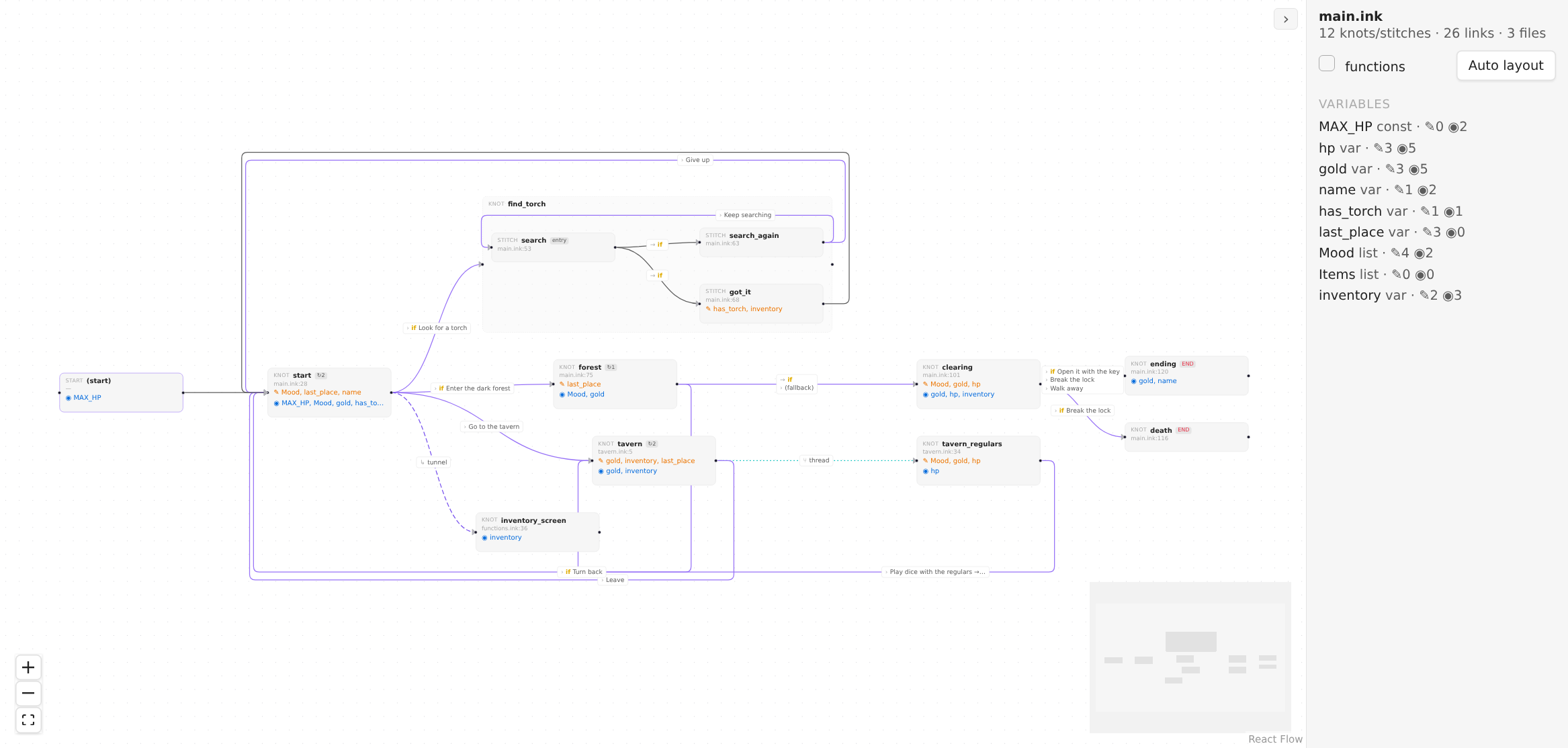The image size is (1568, 748).
Task: Click the minimap overview panel
Action: (x=1190, y=657)
